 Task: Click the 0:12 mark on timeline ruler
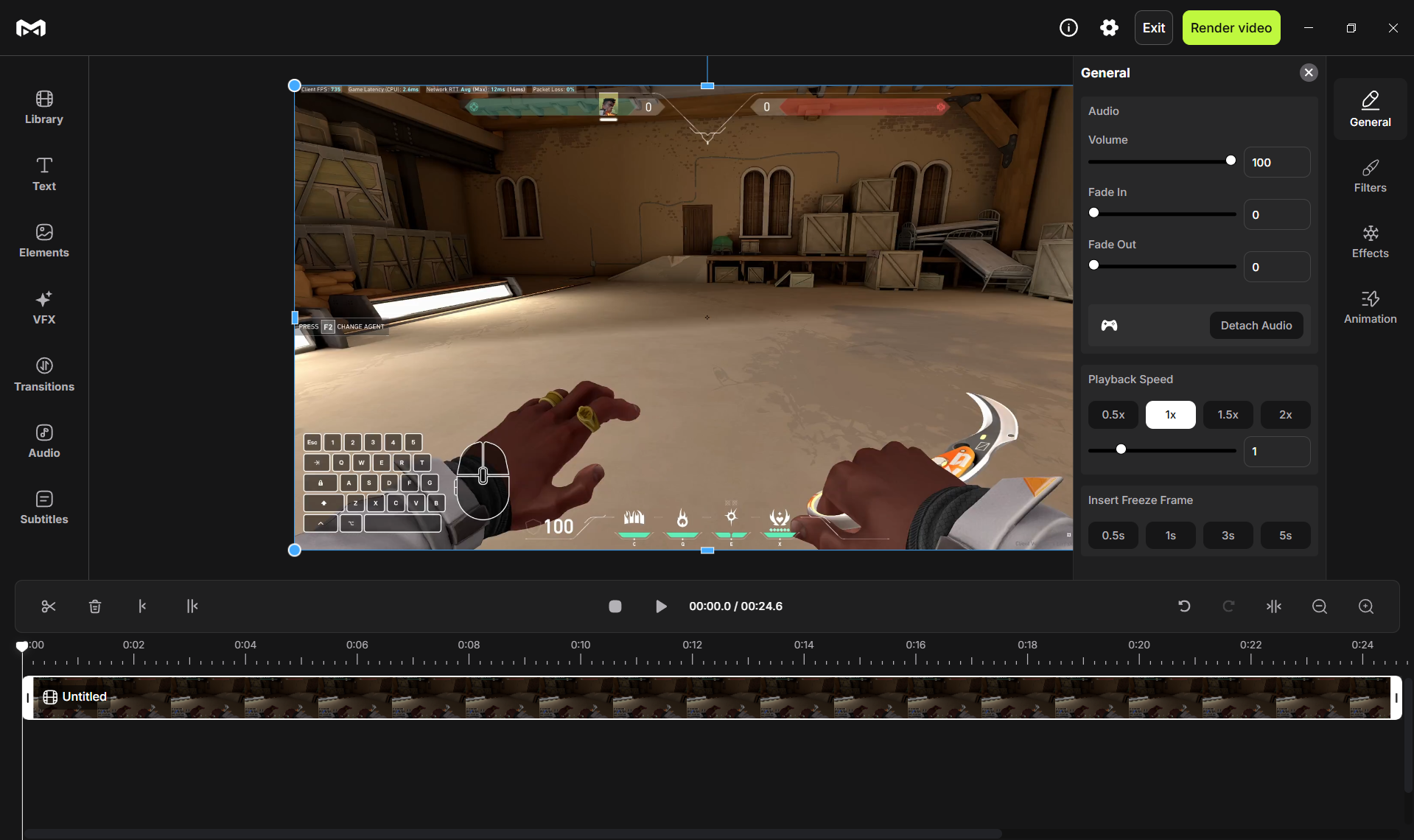pos(692,645)
